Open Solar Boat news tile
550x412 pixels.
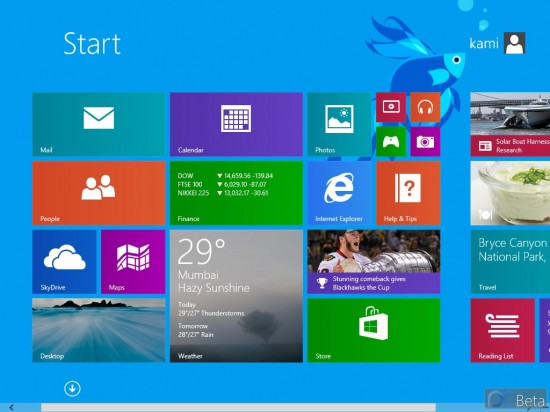[x=510, y=124]
